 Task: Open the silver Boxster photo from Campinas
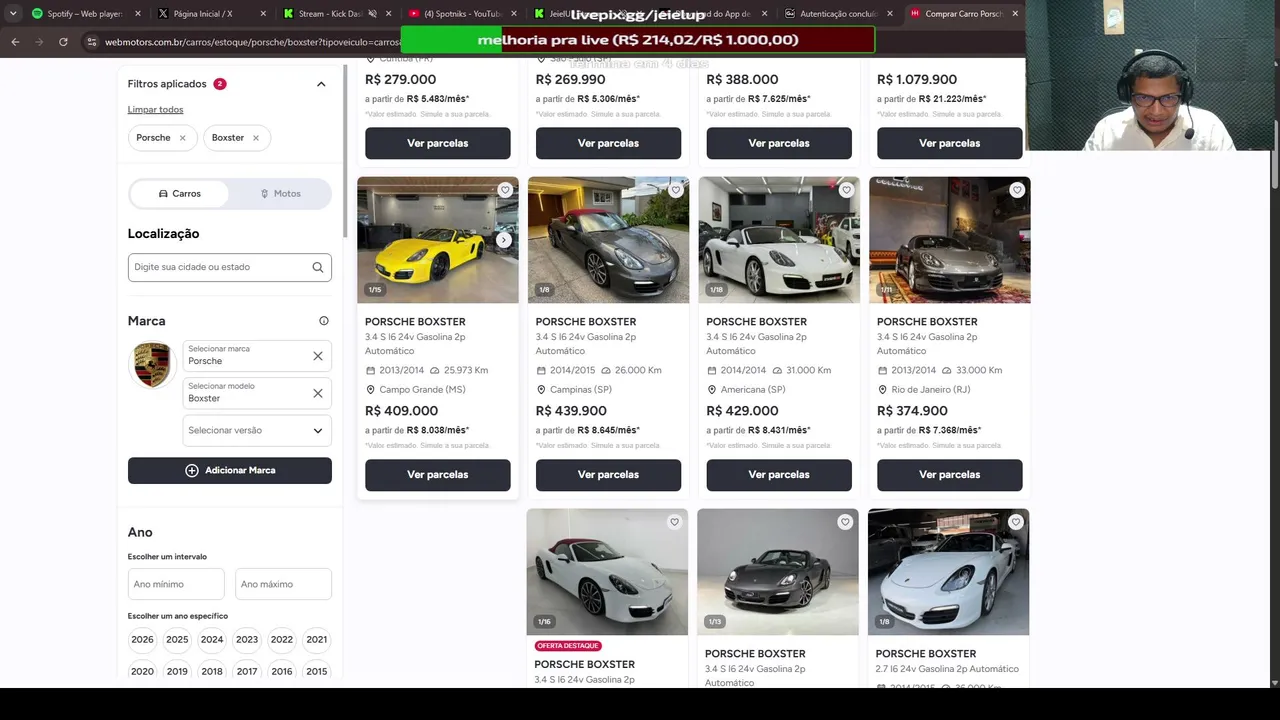(608, 240)
